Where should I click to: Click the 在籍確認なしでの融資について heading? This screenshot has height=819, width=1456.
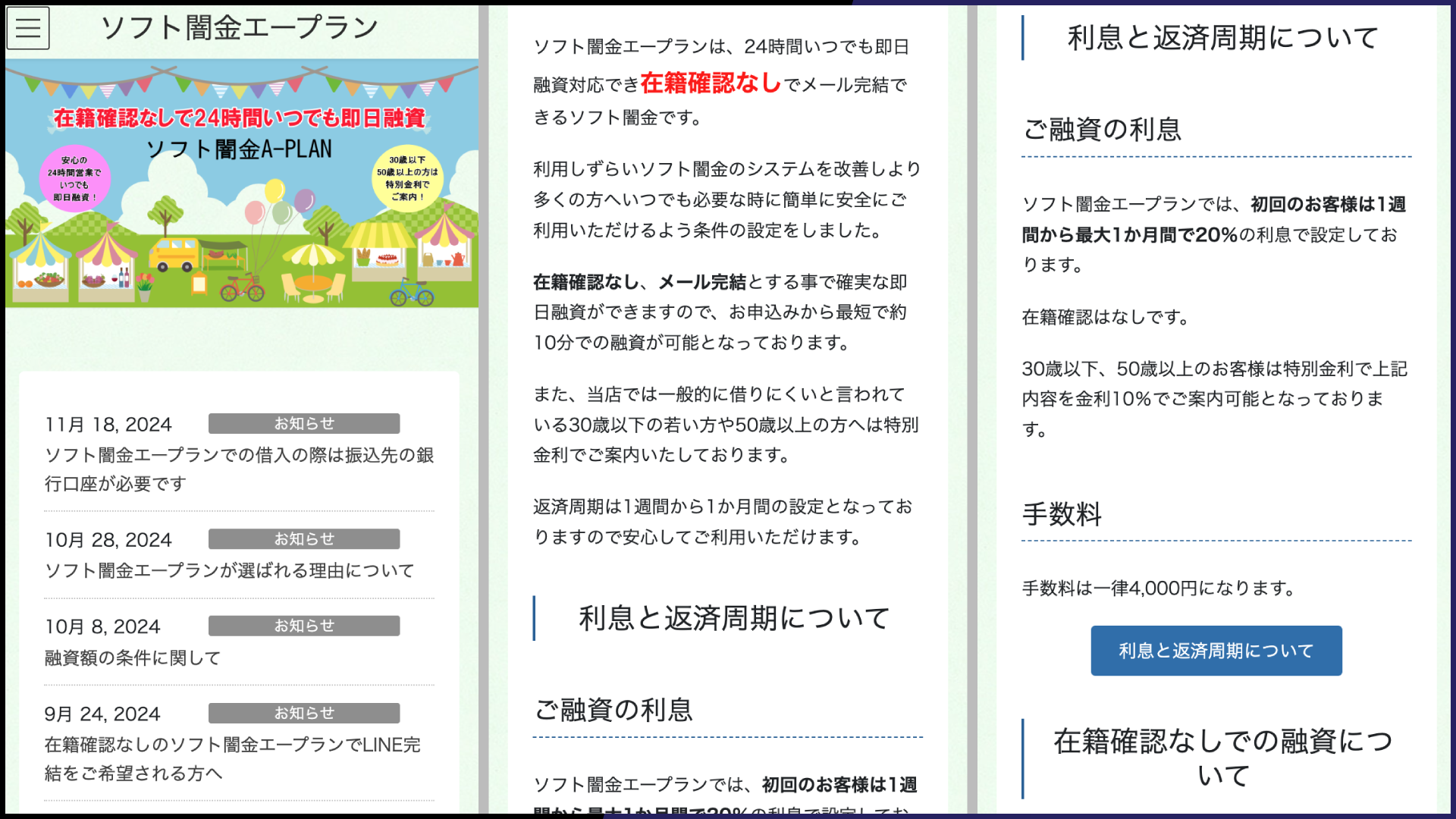1223,758
